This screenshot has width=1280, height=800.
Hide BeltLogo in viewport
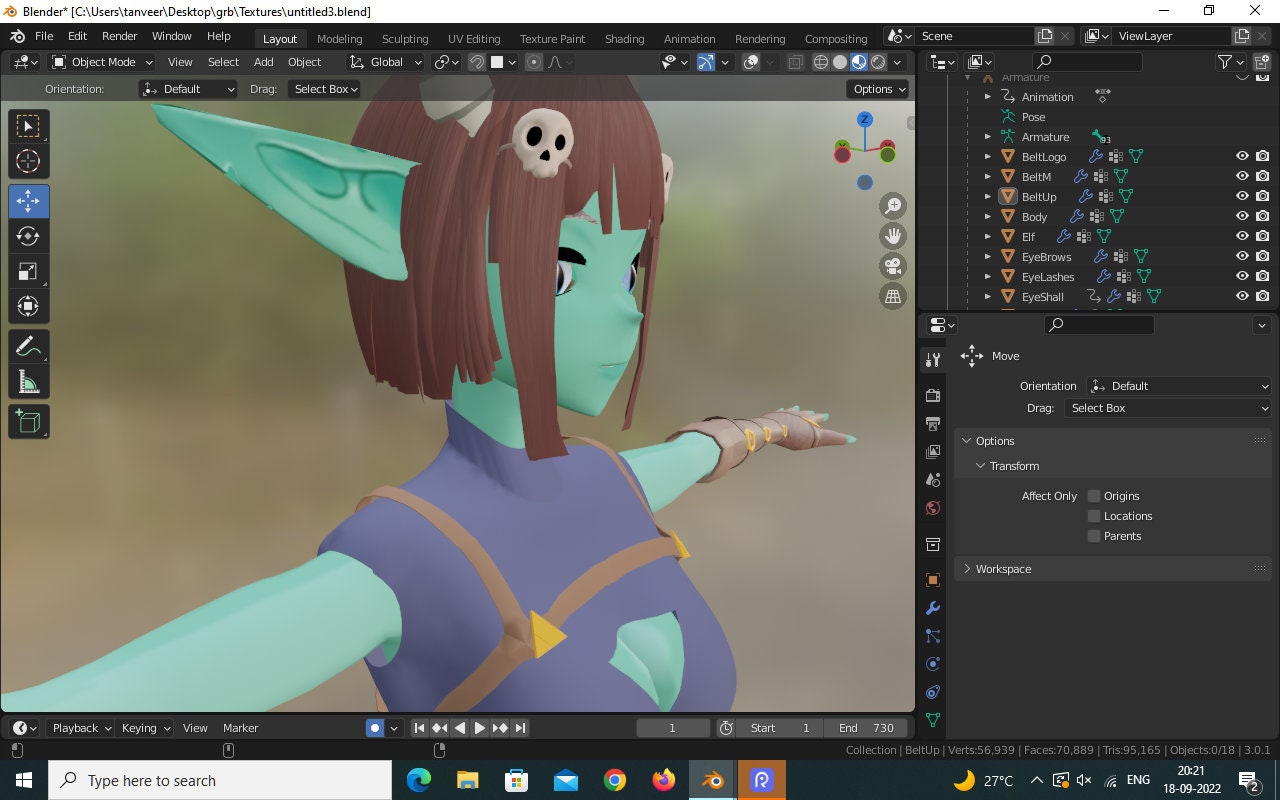(1242, 156)
